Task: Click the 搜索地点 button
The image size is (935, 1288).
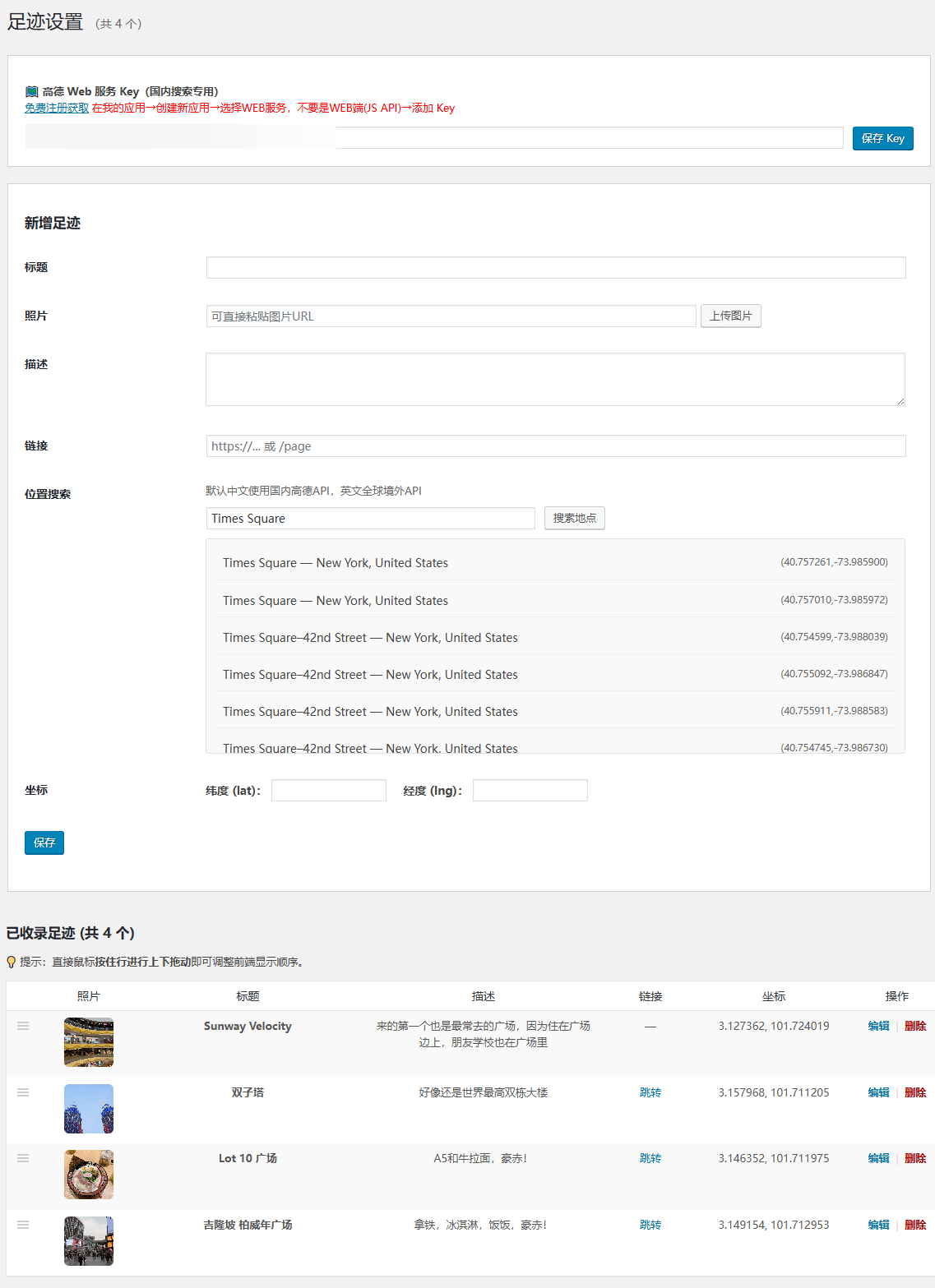Action: coord(574,518)
